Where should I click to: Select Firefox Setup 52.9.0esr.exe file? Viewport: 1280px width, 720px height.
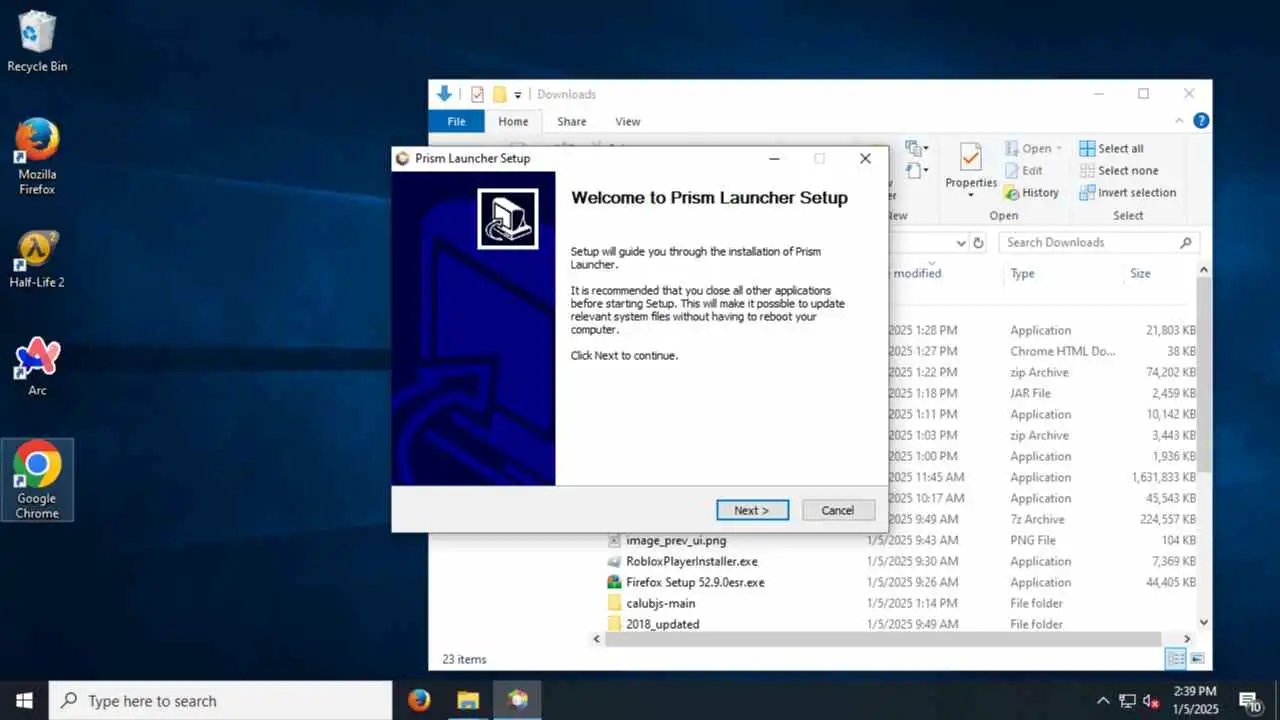695,582
